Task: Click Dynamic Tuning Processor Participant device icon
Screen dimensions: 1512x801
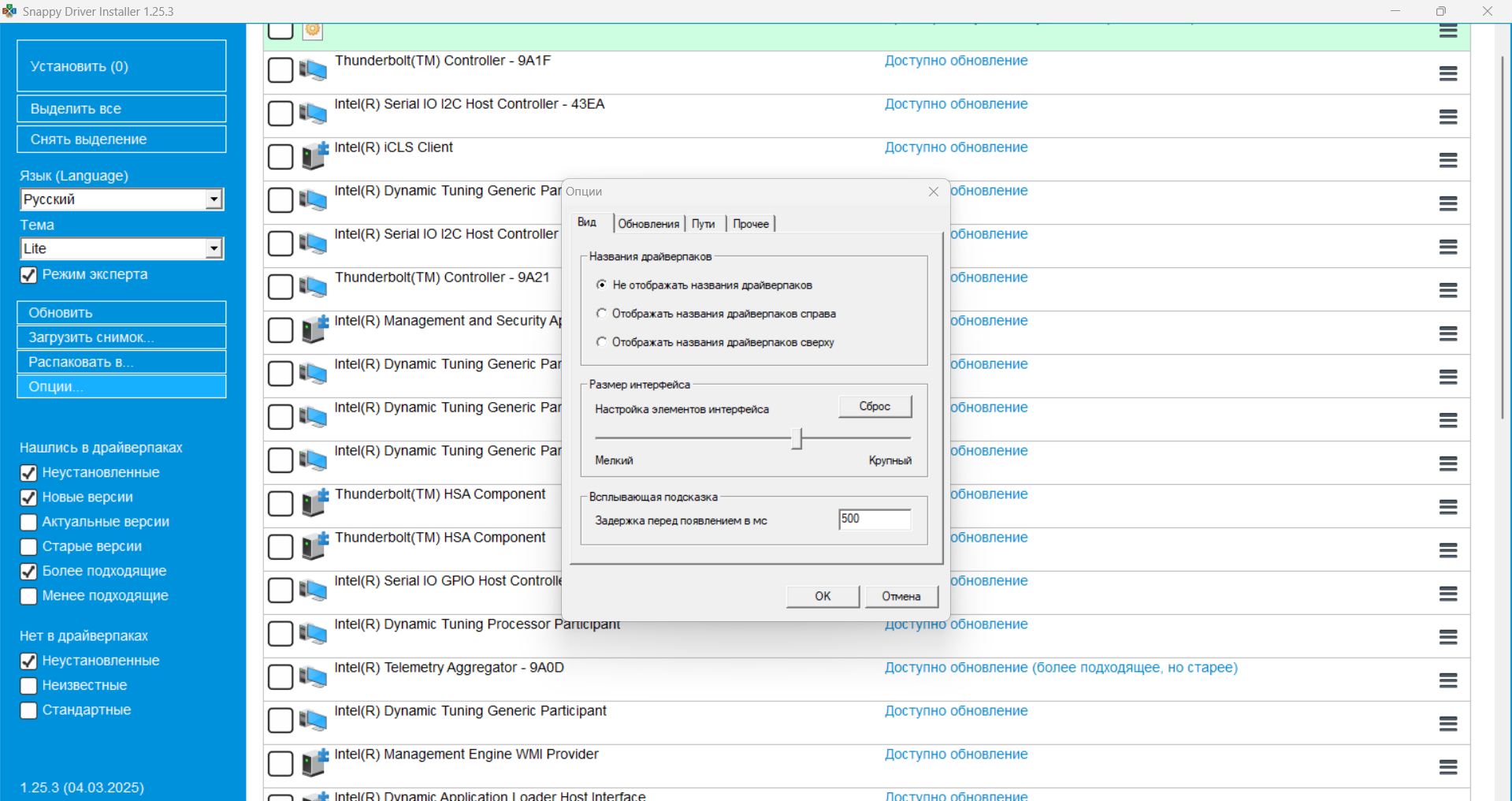Action: [x=314, y=634]
